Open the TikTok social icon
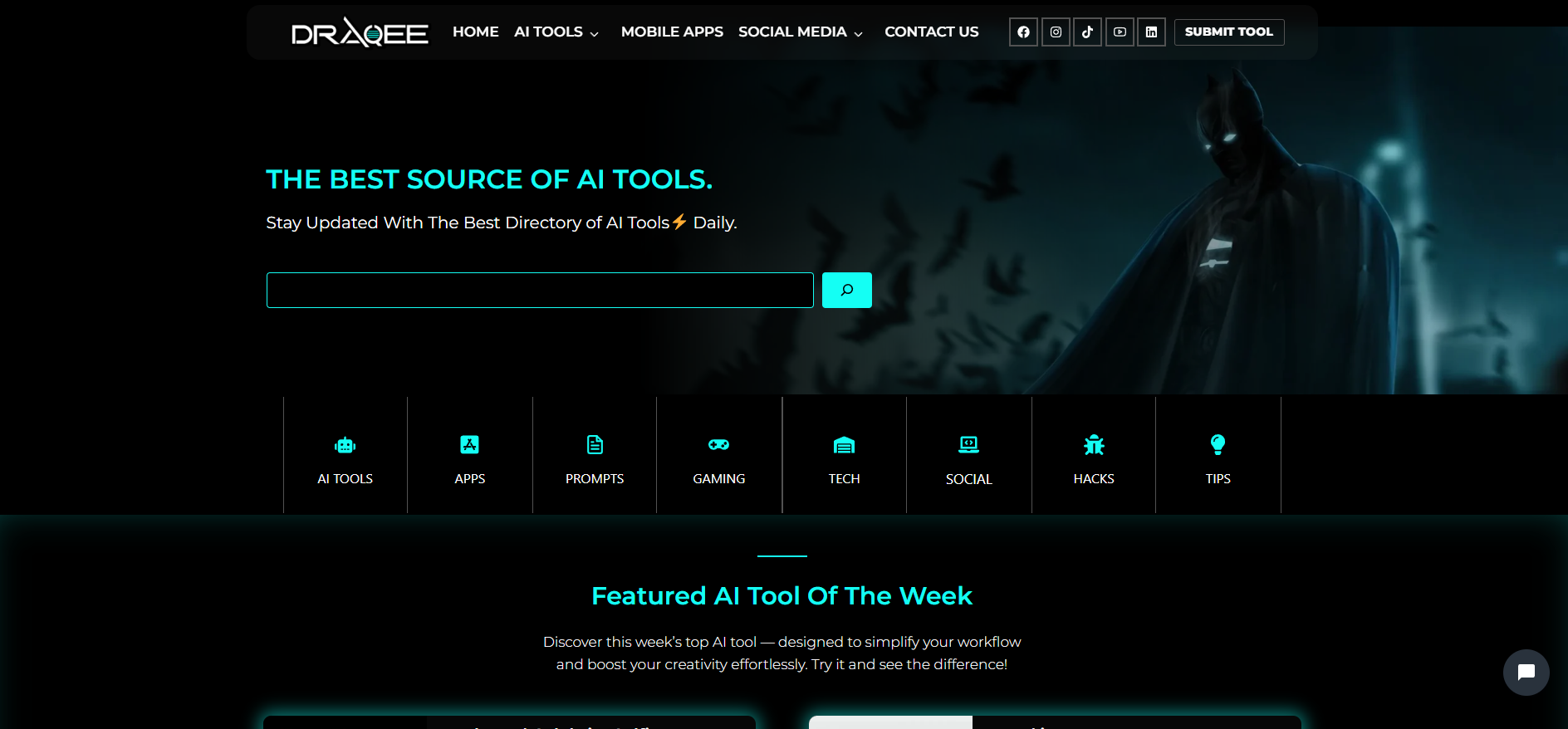The width and height of the screenshot is (1568, 729). pos(1087,32)
